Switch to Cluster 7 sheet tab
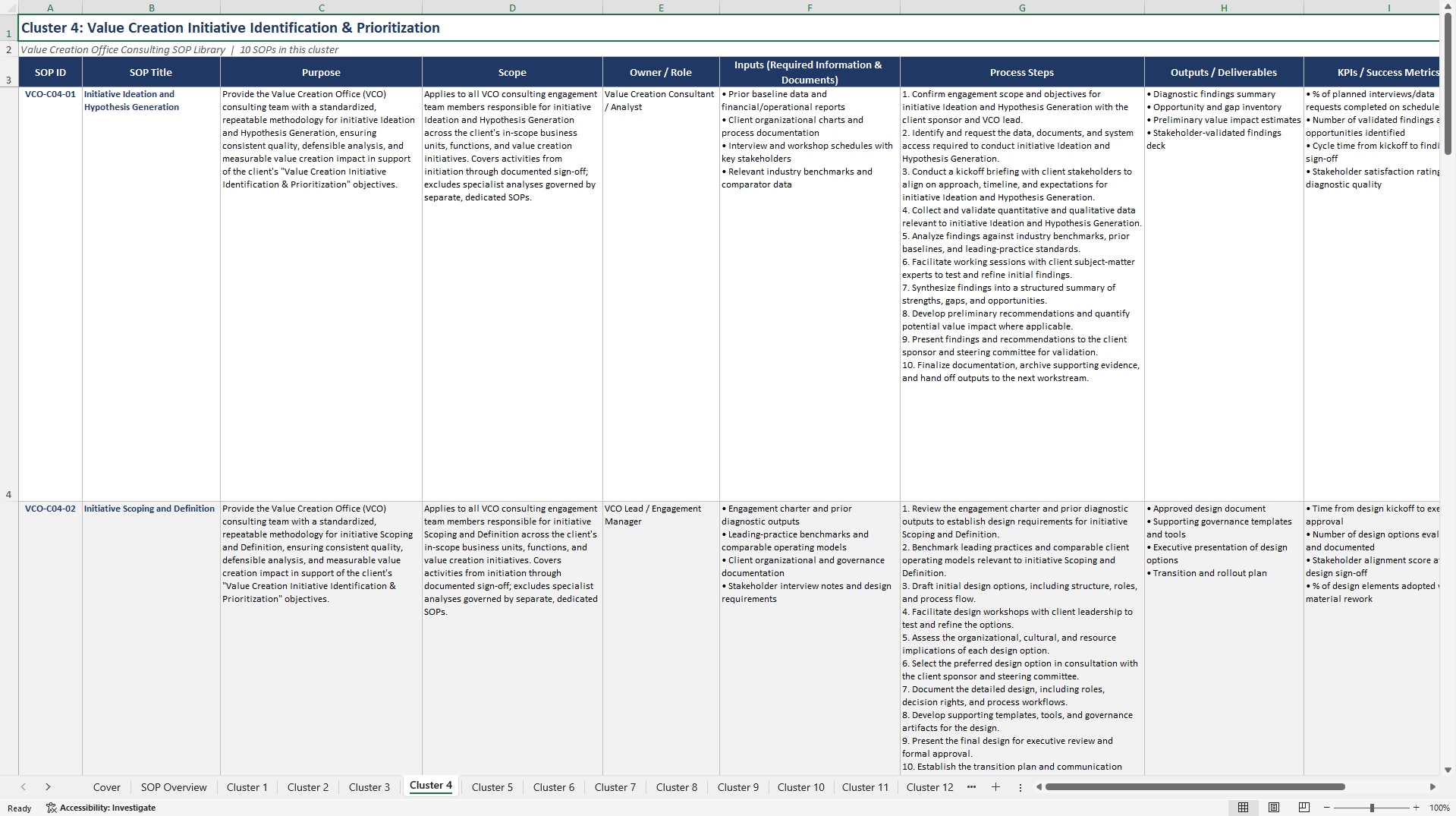 [615, 787]
